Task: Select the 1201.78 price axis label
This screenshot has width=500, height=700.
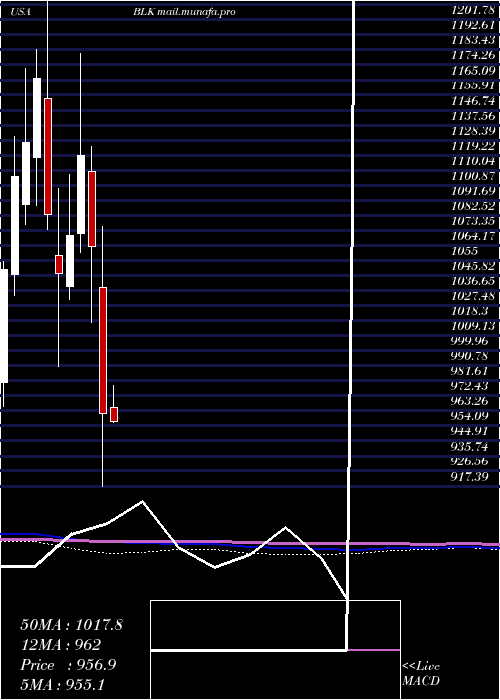Action: click(474, 12)
